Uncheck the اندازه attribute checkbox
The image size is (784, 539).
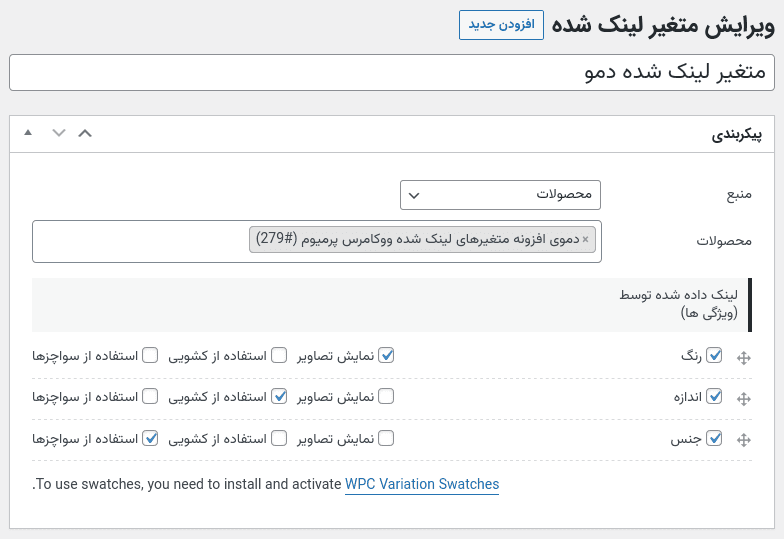pyautogui.click(x=714, y=396)
